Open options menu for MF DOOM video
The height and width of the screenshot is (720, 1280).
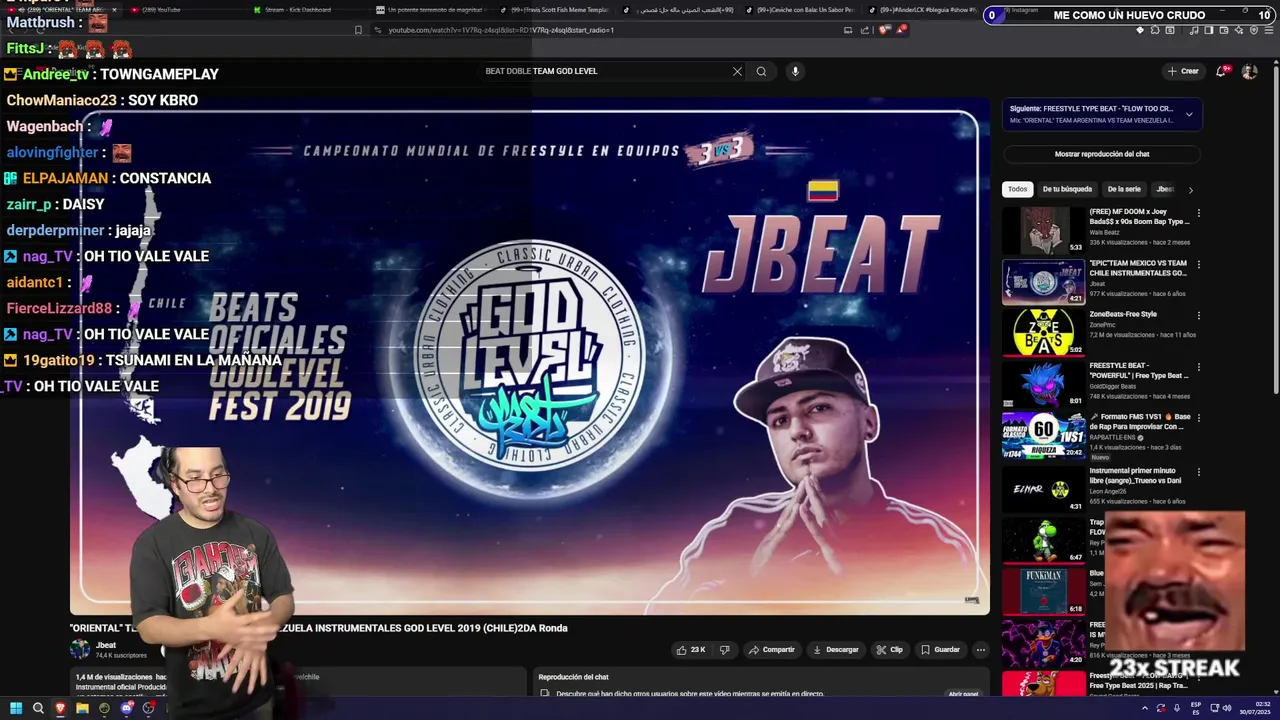[x=1198, y=213]
